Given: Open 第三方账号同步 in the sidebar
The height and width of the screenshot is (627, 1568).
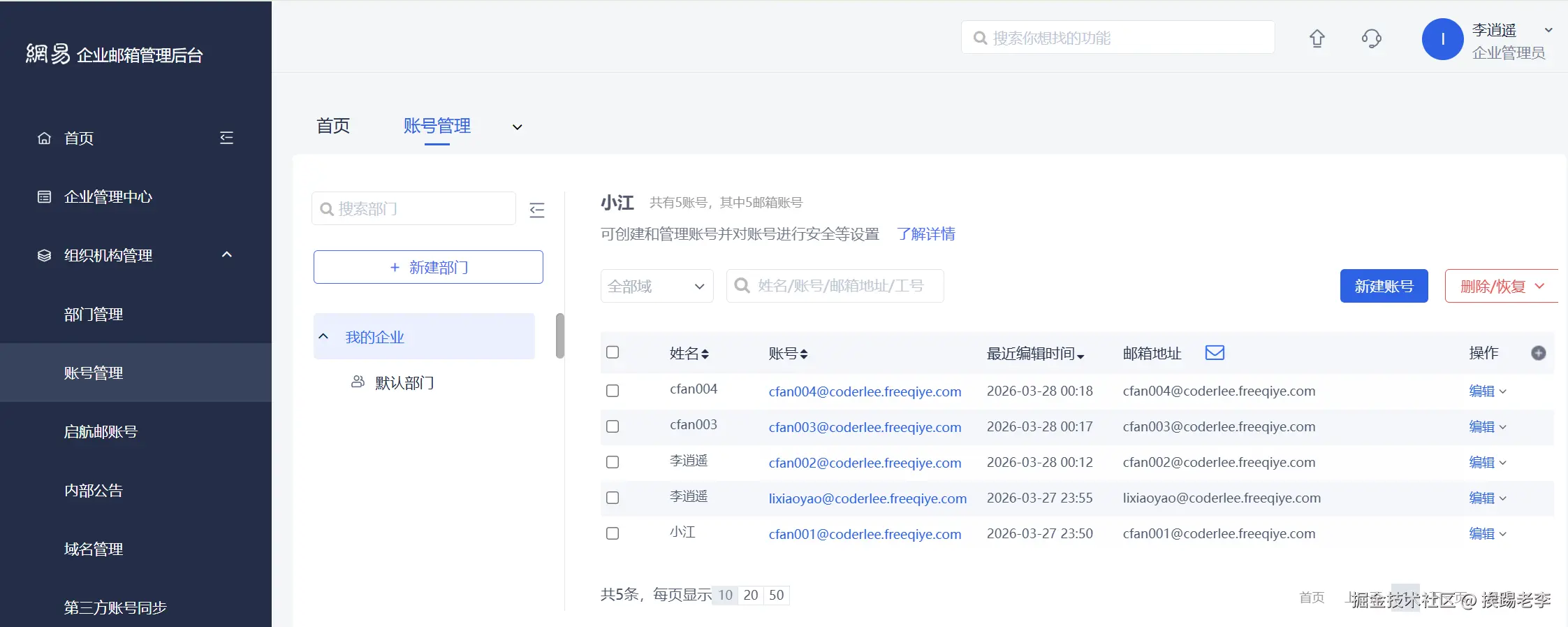Looking at the screenshot, I should click(115, 607).
